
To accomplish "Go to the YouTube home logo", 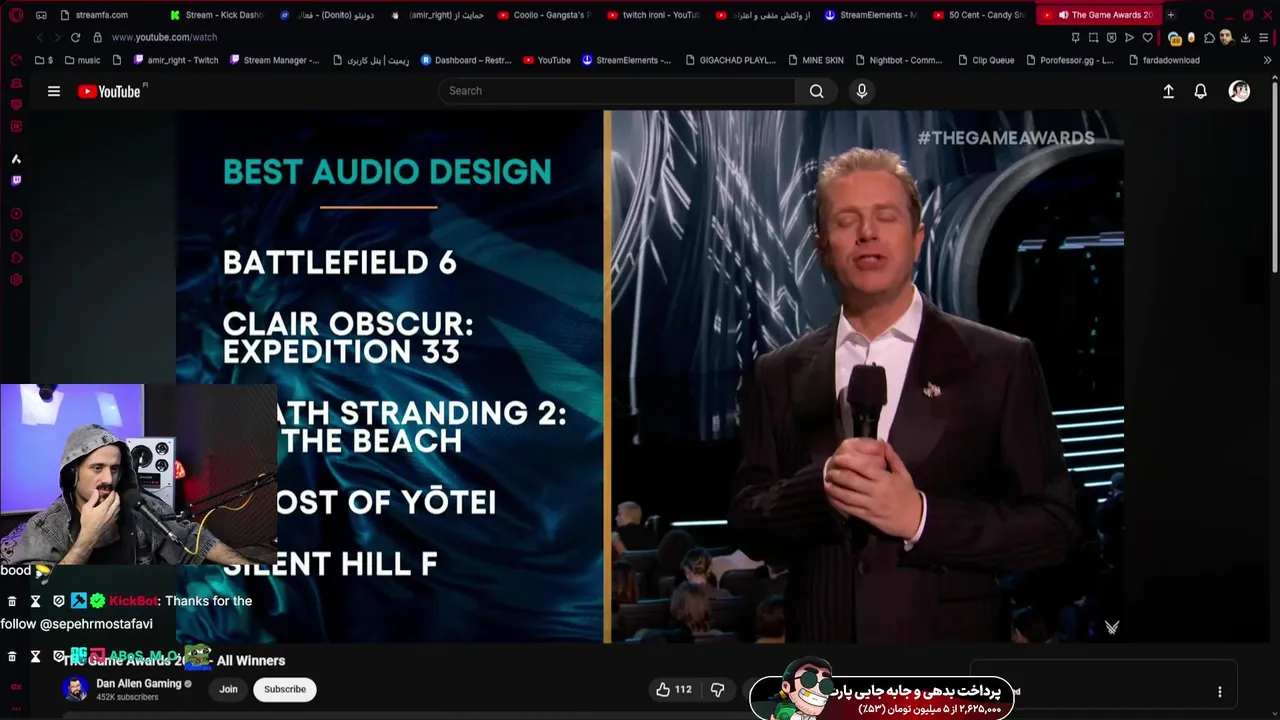I will click(x=110, y=91).
